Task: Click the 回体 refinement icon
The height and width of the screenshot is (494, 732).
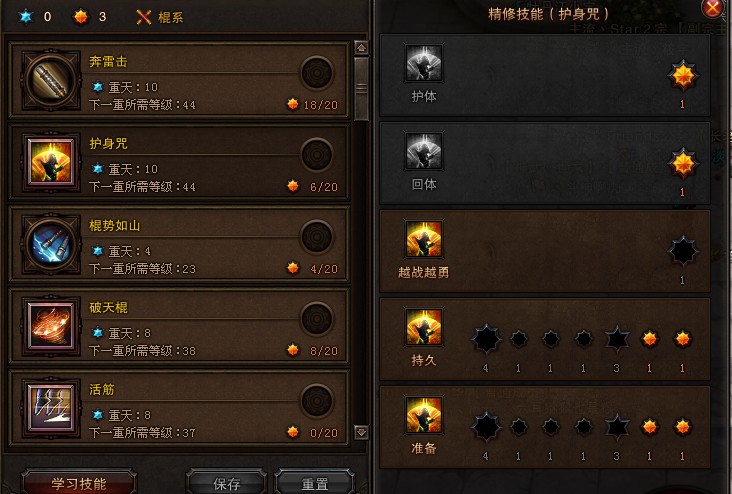Action: (424, 151)
